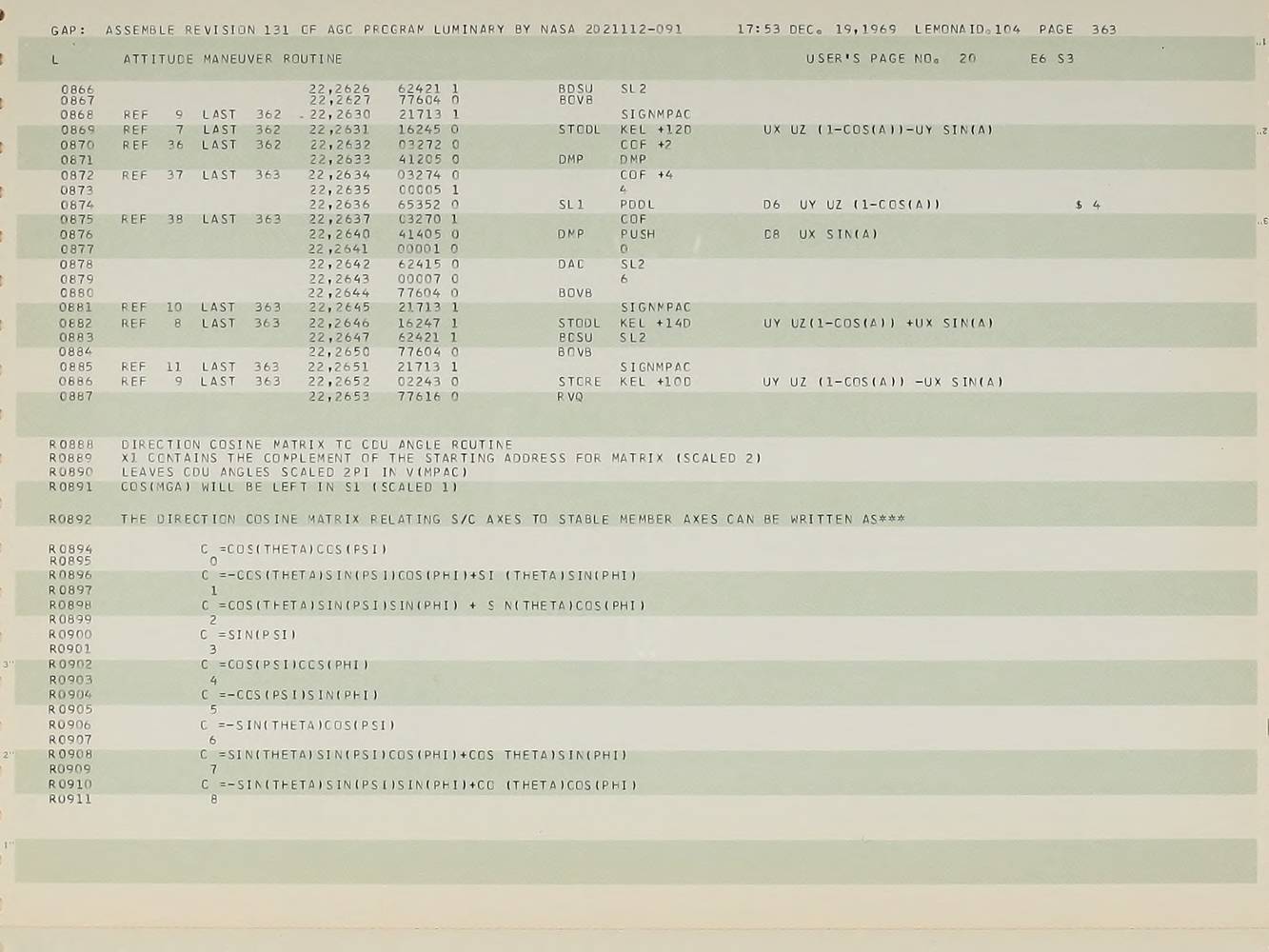Click operand "KEL +10D"
The image size is (1269, 952).
656,382
